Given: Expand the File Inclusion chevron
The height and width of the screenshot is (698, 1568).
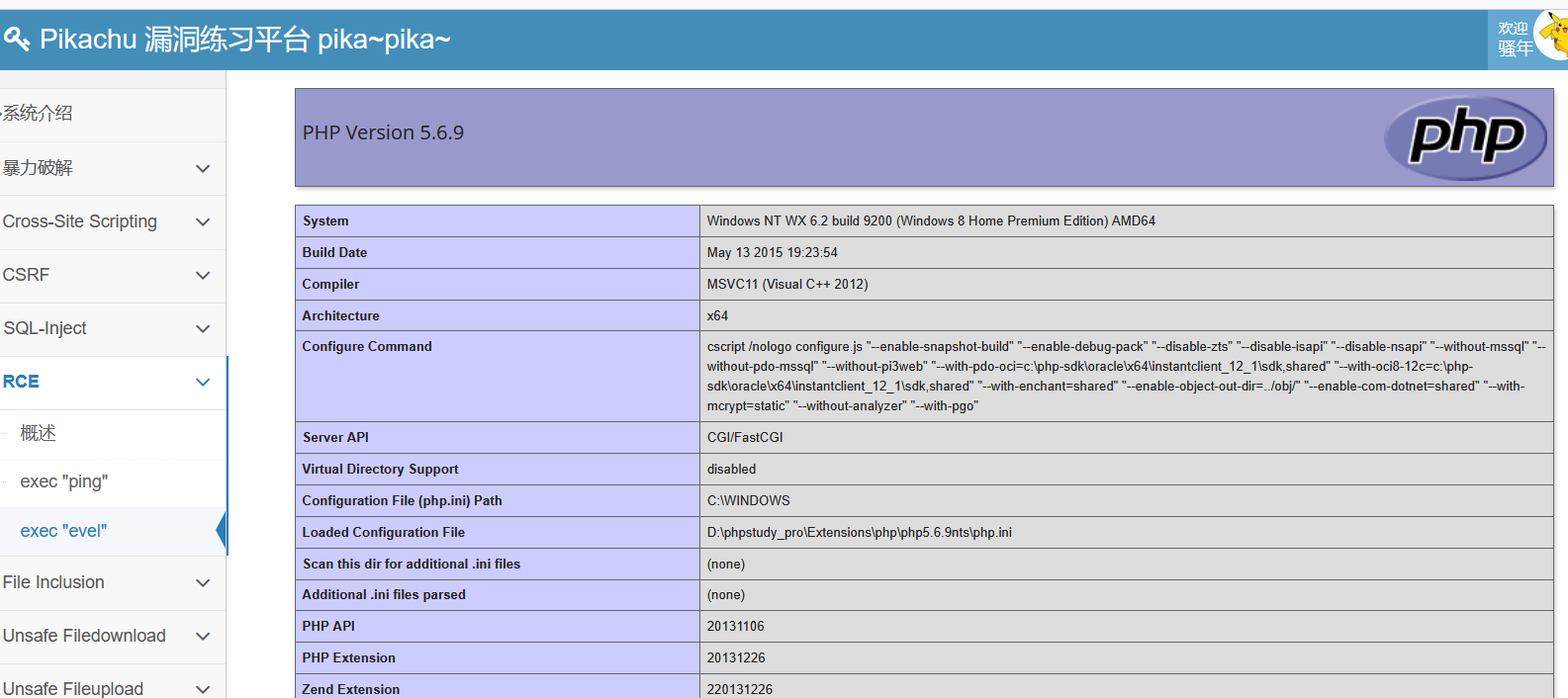Looking at the screenshot, I should tap(203, 583).
